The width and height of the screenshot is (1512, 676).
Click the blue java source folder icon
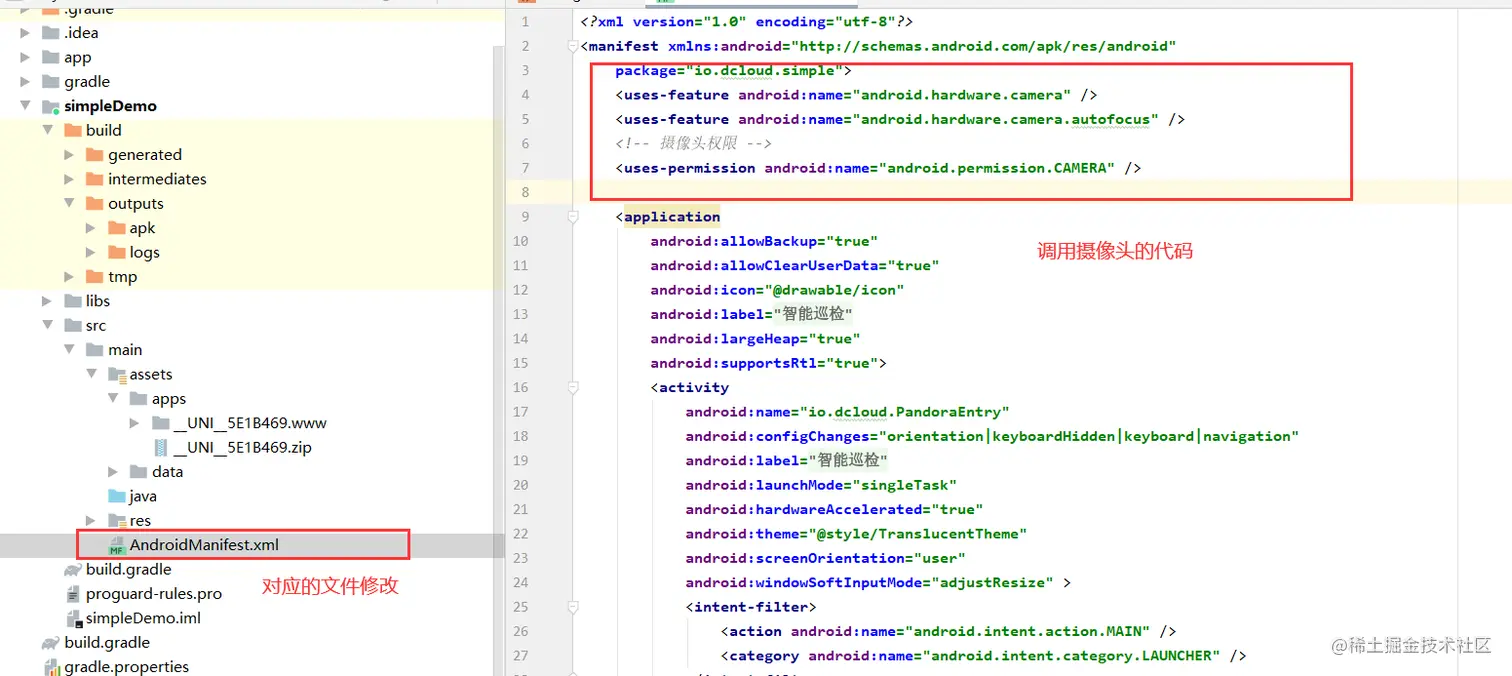[117, 496]
